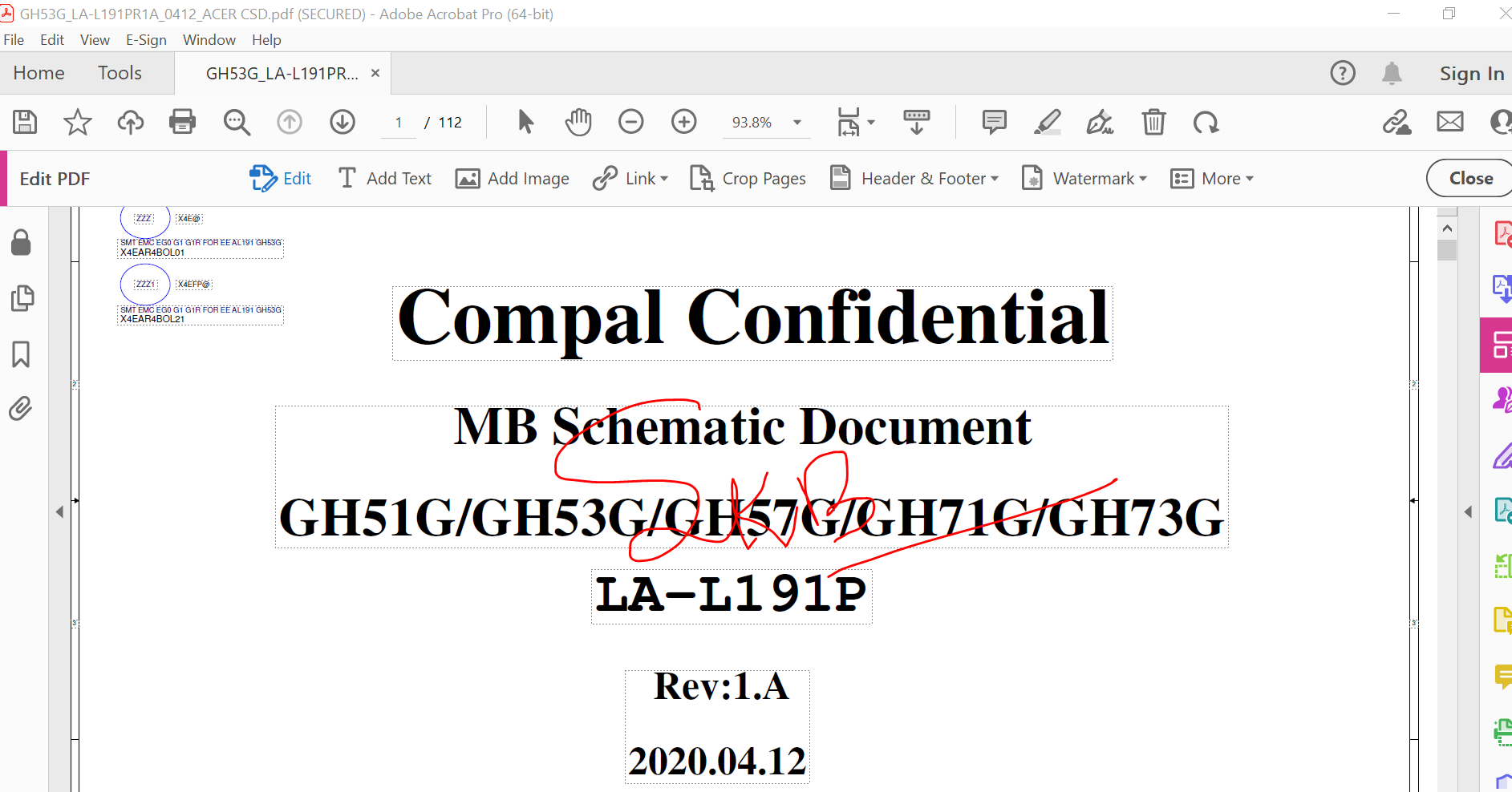Screen dimensions: 1512x792
Task: Click the Edit tool button
Action: (x=281, y=179)
